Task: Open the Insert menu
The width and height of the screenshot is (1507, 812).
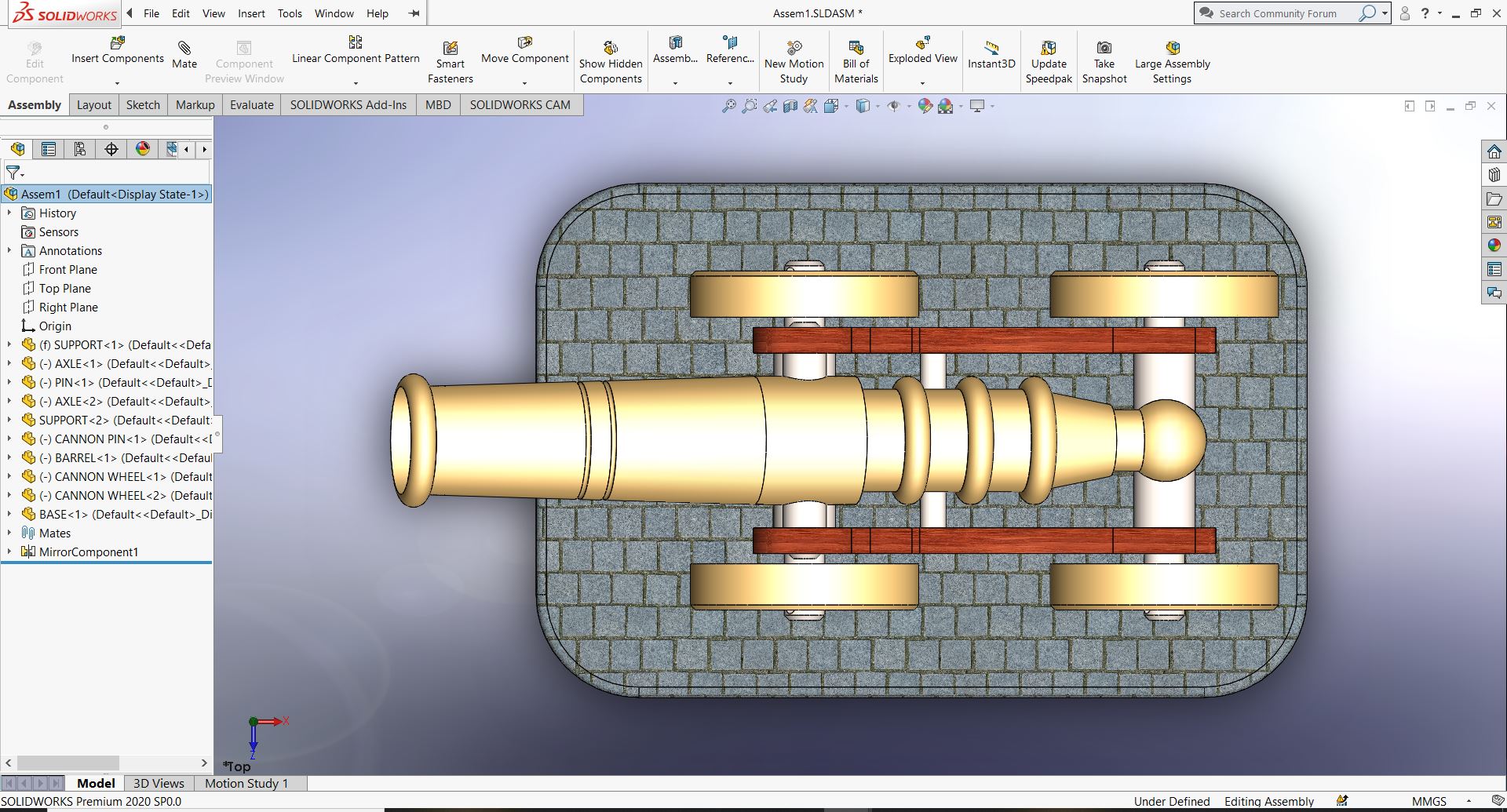Action: pos(251,13)
